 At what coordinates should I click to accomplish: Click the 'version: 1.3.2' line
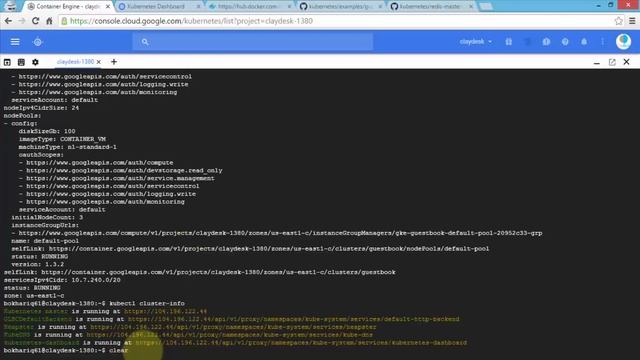tap(38, 264)
